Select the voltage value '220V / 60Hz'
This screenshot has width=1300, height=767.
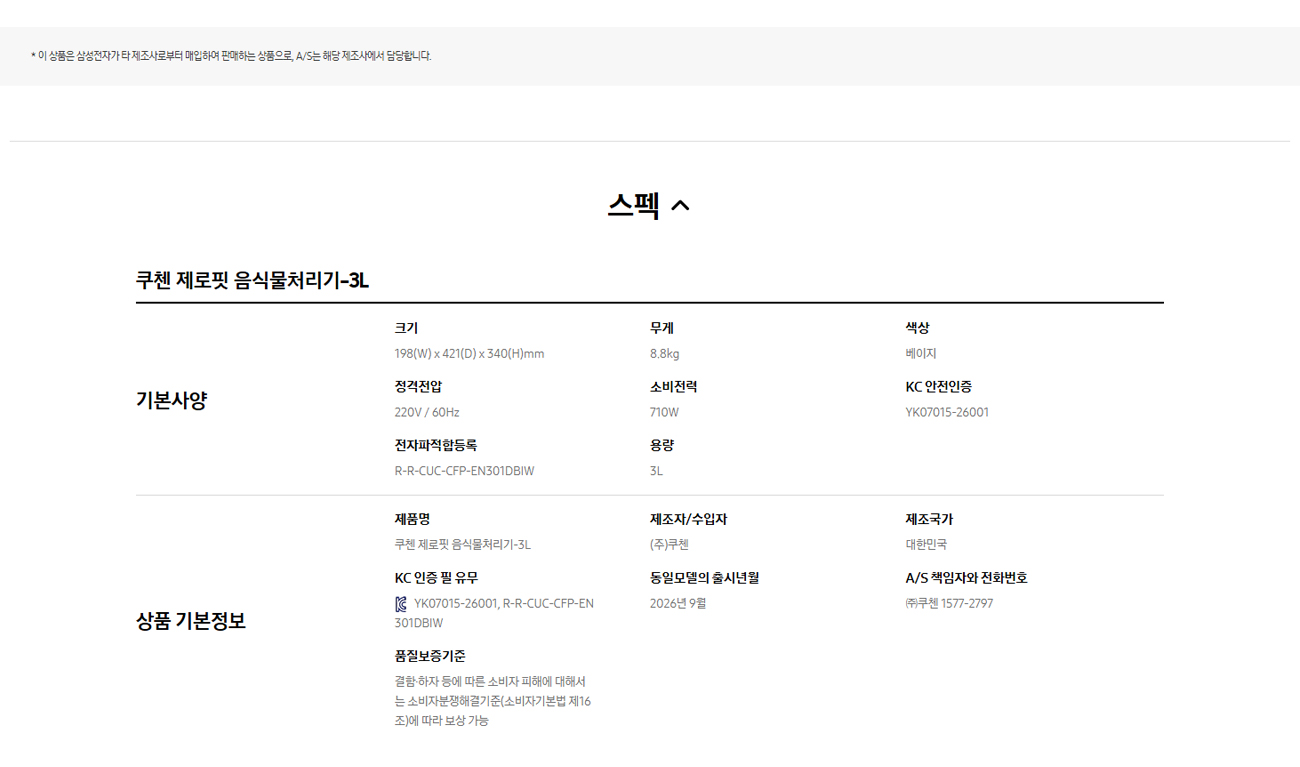click(x=427, y=412)
